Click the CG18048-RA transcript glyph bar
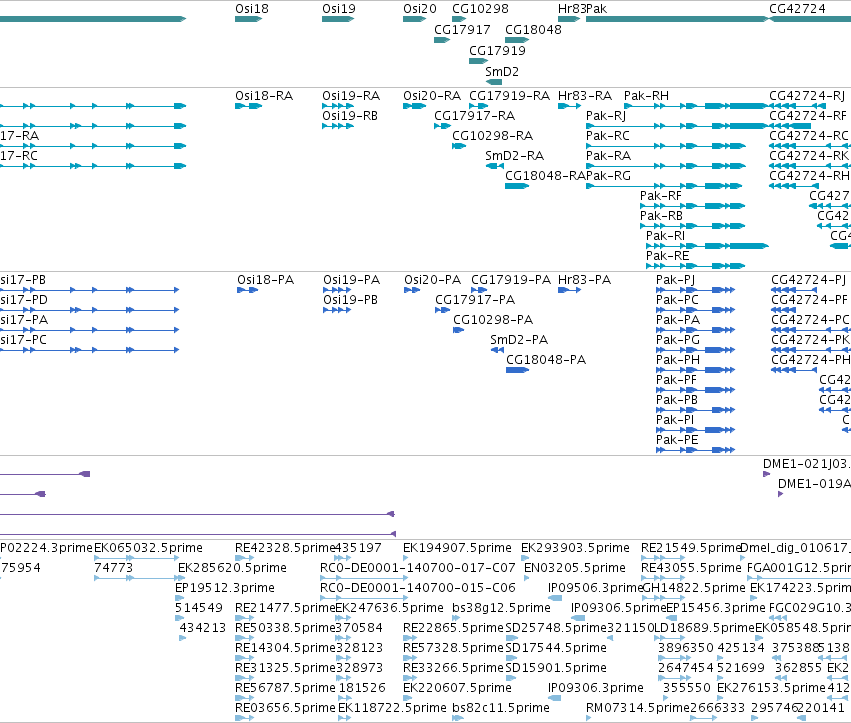The width and height of the screenshot is (851, 723). 517,186
